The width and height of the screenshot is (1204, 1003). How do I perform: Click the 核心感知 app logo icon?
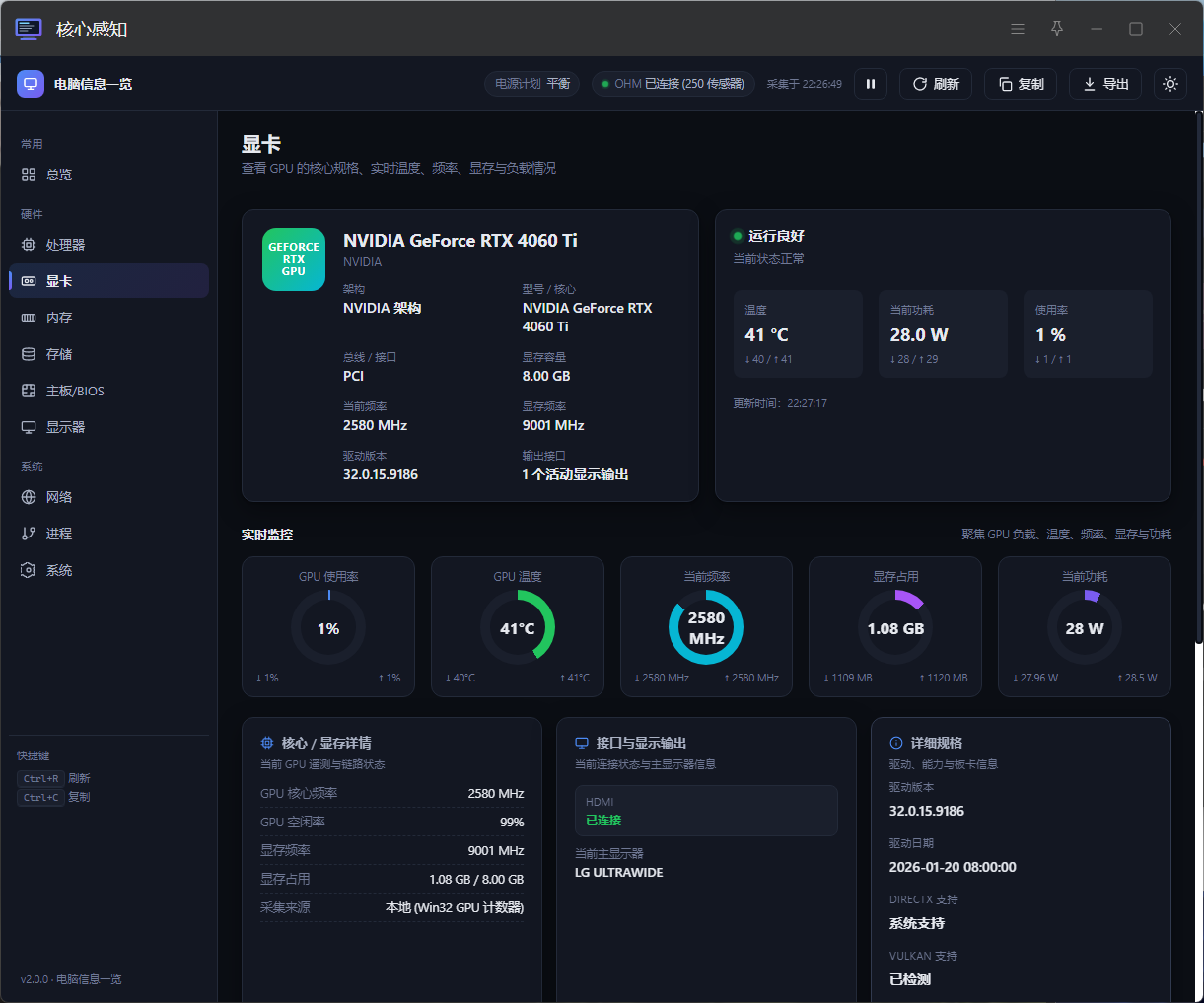click(29, 29)
